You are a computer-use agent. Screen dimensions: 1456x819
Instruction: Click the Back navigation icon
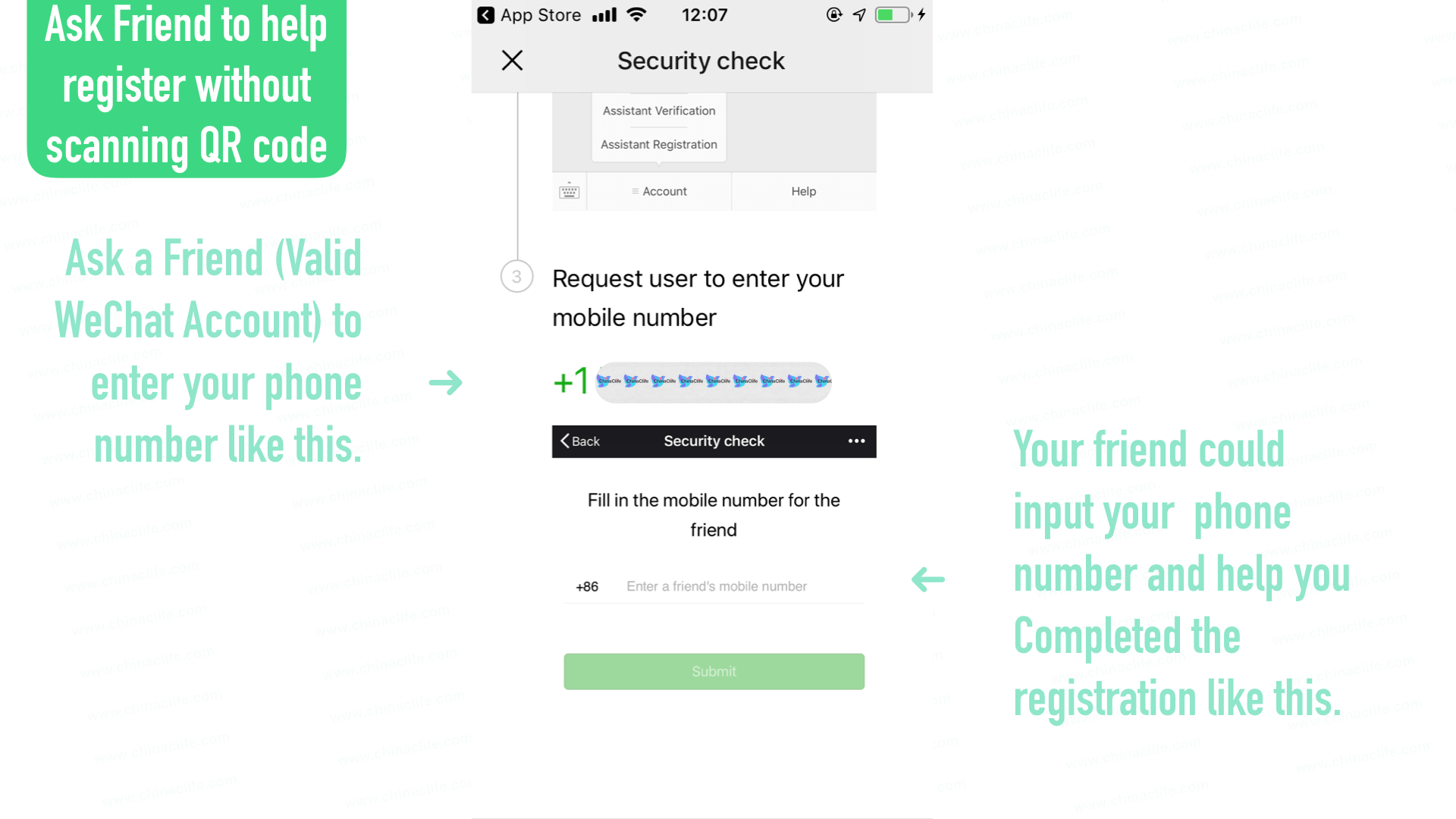565,441
